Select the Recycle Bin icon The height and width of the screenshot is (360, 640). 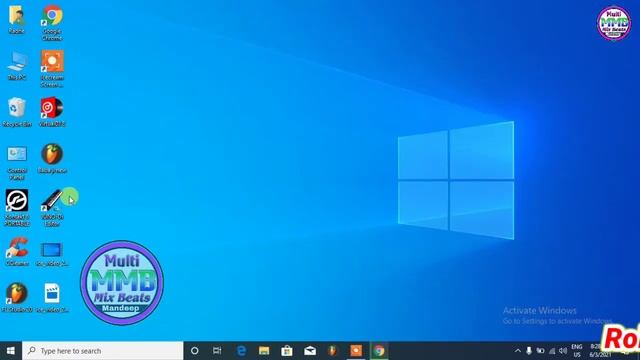(17, 112)
